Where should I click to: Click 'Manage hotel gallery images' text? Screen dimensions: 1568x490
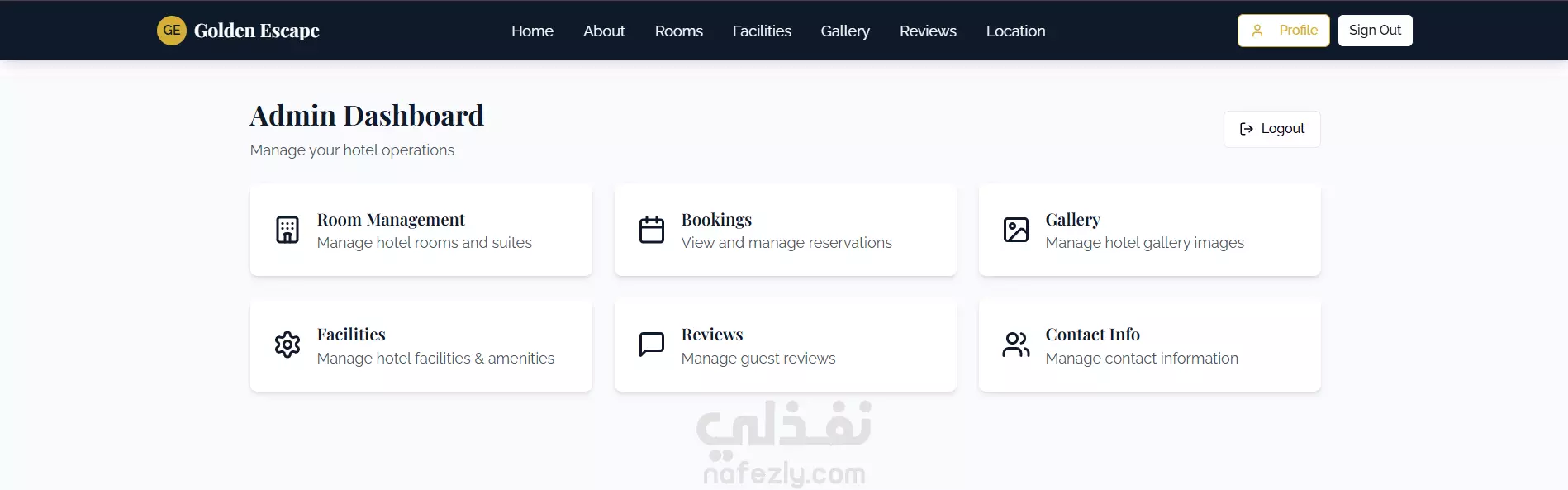1145,243
